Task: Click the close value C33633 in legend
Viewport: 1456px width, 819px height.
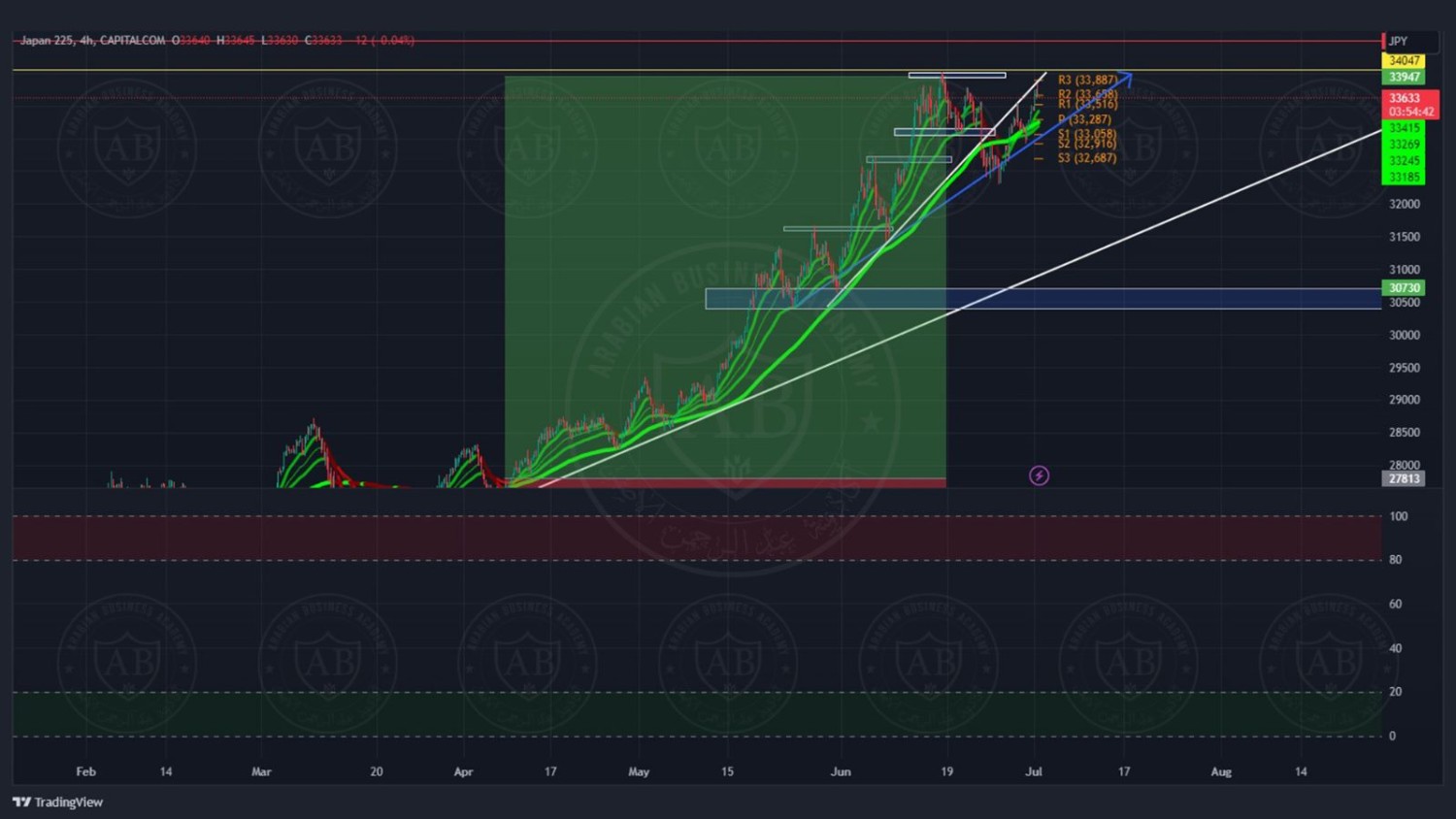Action: point(323,41)
